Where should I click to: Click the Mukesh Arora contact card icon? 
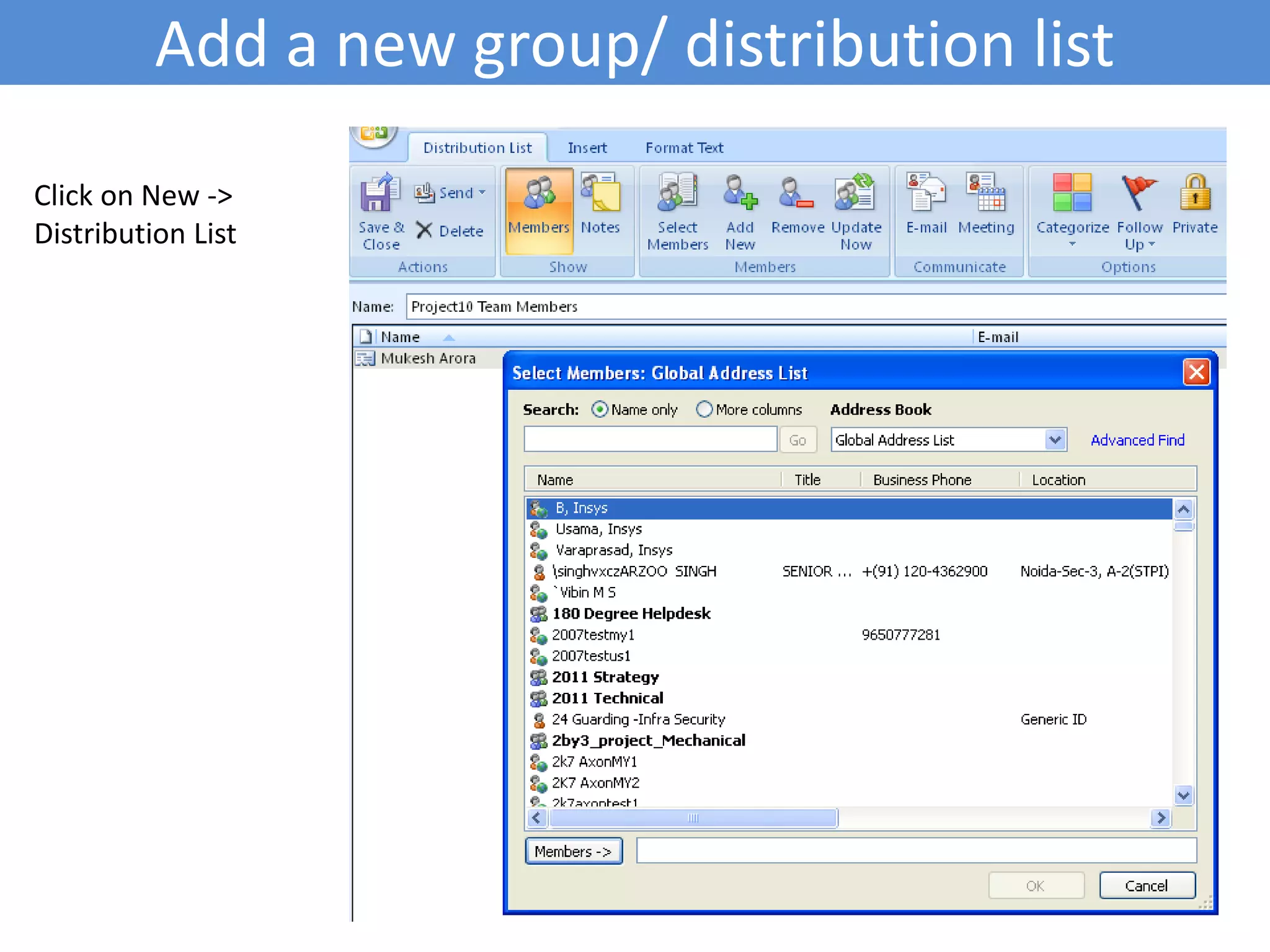tap(365, 358)
